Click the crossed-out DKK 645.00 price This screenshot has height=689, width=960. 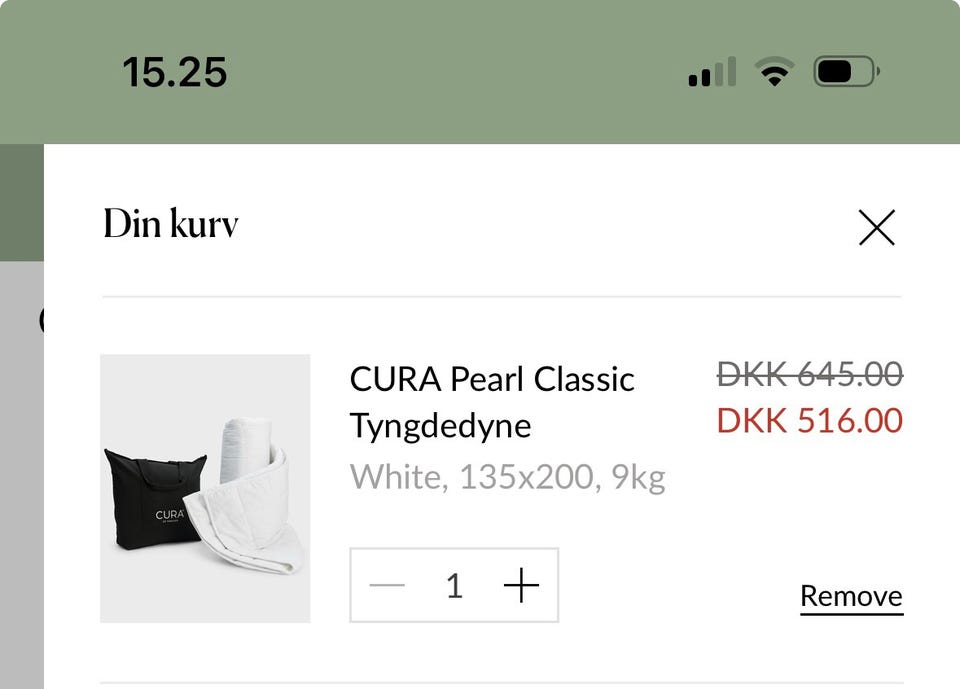tap(809, 375)
